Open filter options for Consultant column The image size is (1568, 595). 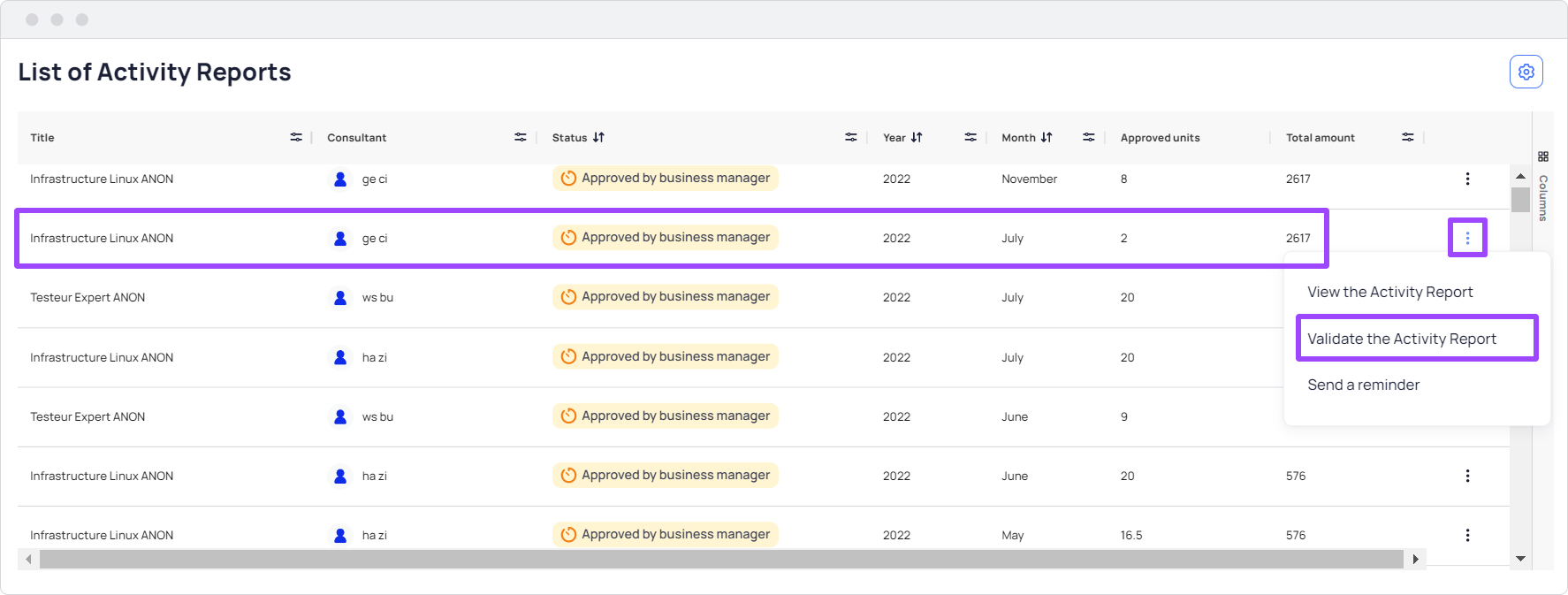click(x=521, y=137)
